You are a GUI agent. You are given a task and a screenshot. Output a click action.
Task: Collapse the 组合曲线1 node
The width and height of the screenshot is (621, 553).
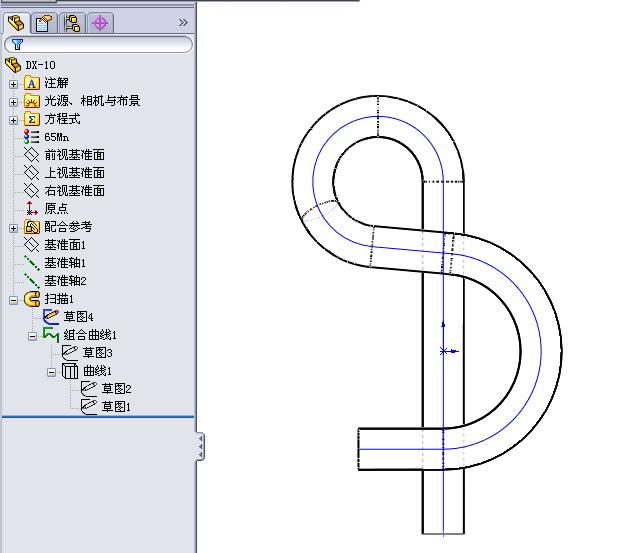[32, 336]
